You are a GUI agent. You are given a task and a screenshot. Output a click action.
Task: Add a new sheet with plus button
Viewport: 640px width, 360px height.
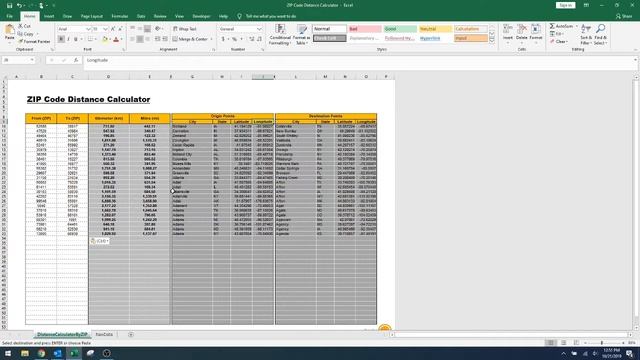(131, 334)
